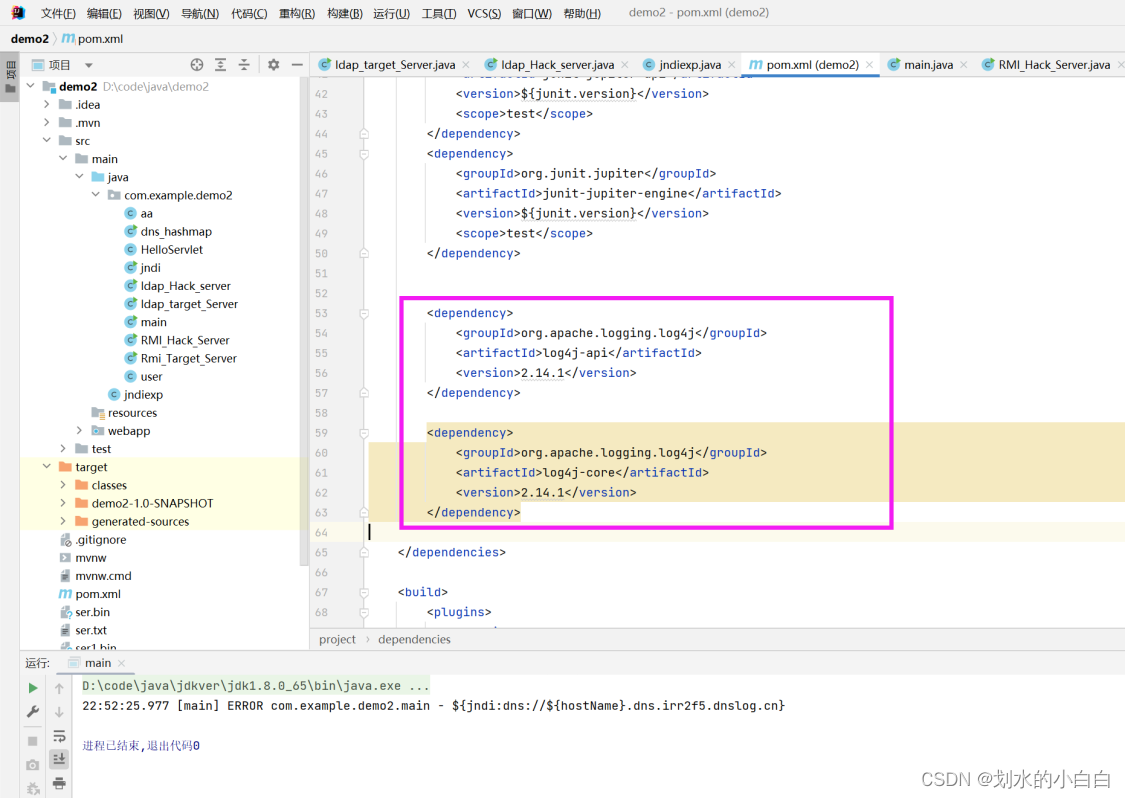1125x798 pixels.
Task: Click the locate-in-project crosshair icon
Action: [x=197, y=65]
